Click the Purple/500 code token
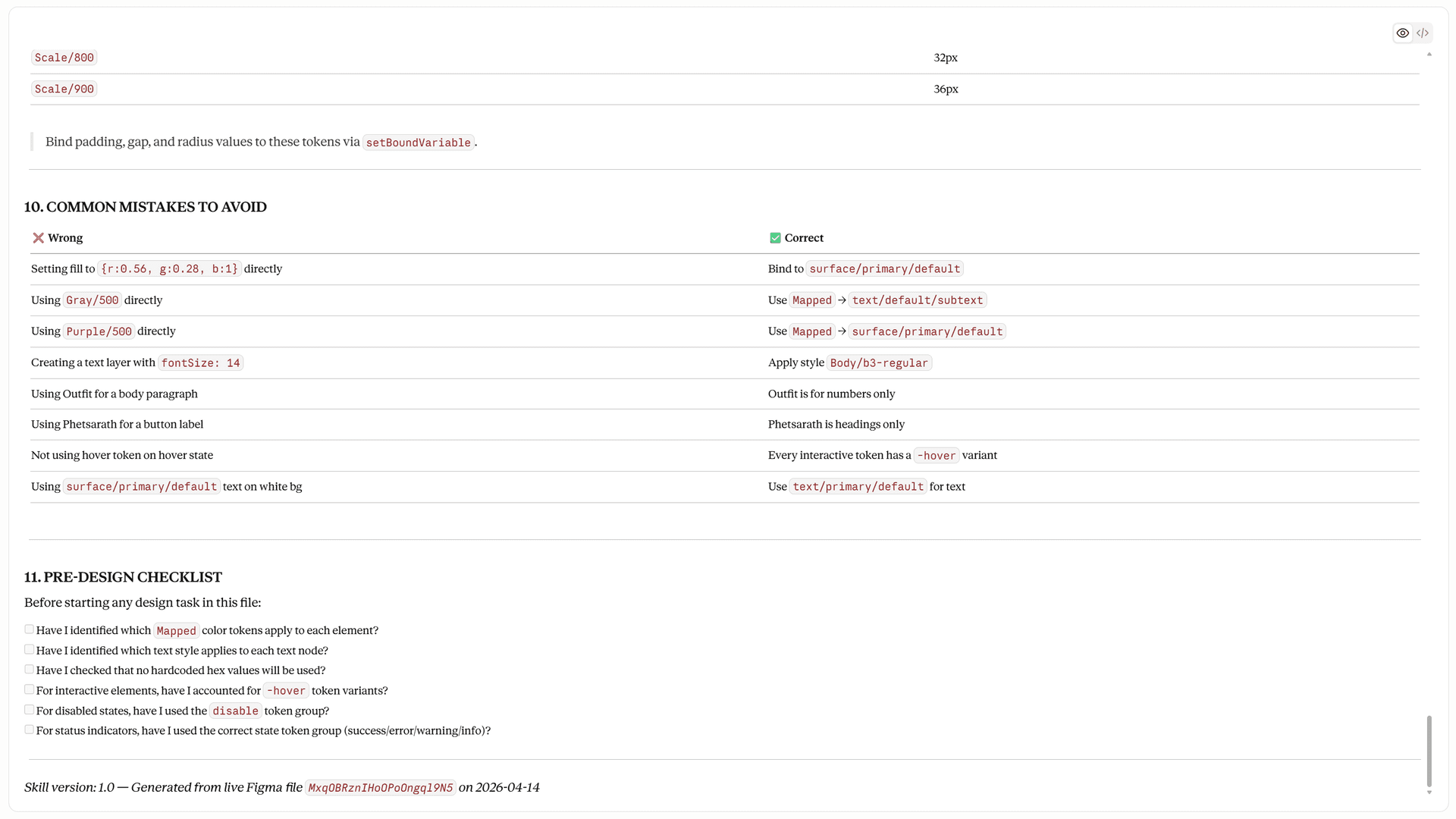Screen dimensions: 1456x819 [99, 331]
